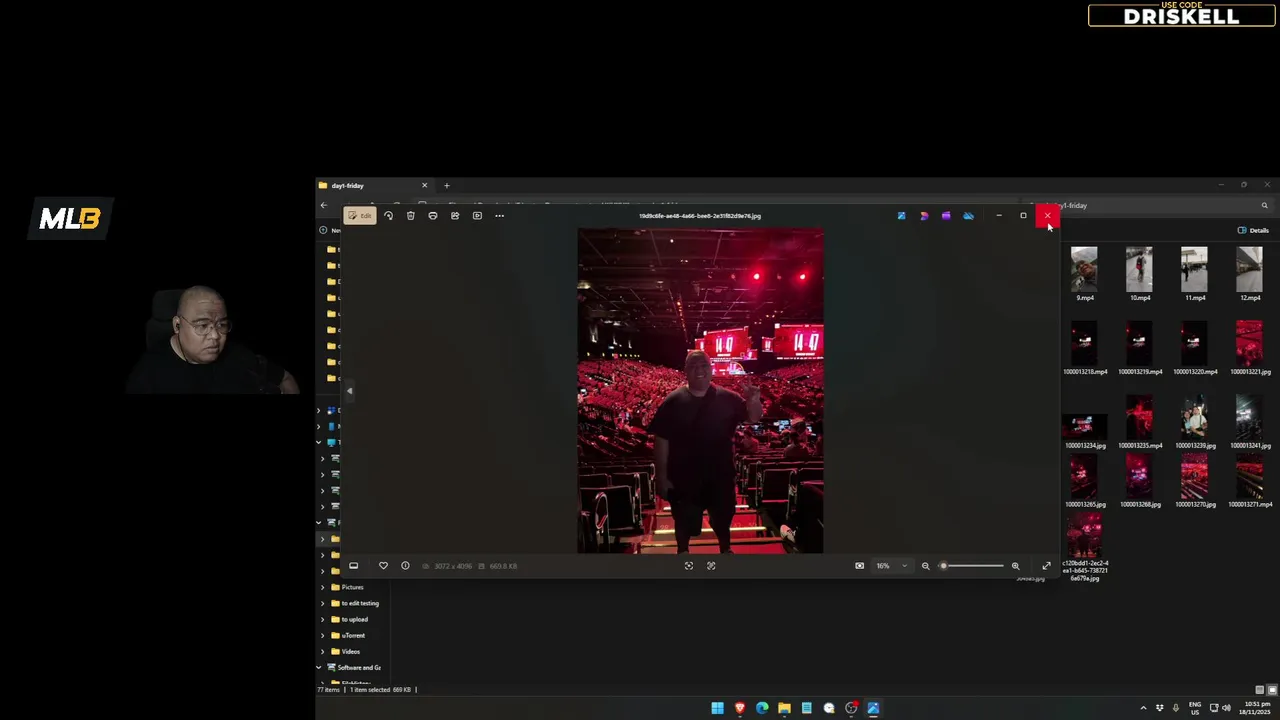Show file info with the info icon
Image resolution: width=1280 pixels, height=720 pixels.
click(405, 566)
